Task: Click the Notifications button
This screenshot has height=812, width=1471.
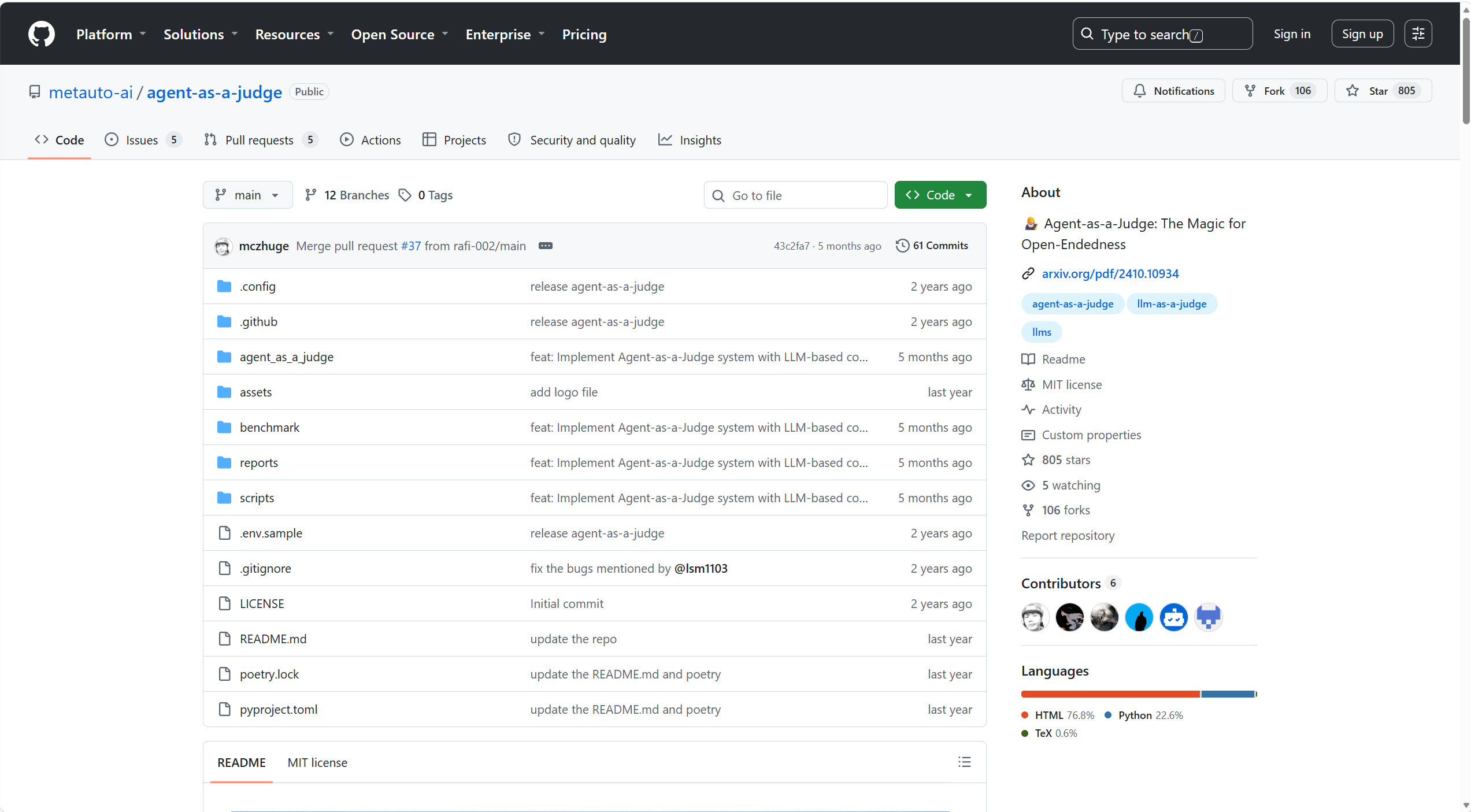Action: click(x=1173, y=91)
